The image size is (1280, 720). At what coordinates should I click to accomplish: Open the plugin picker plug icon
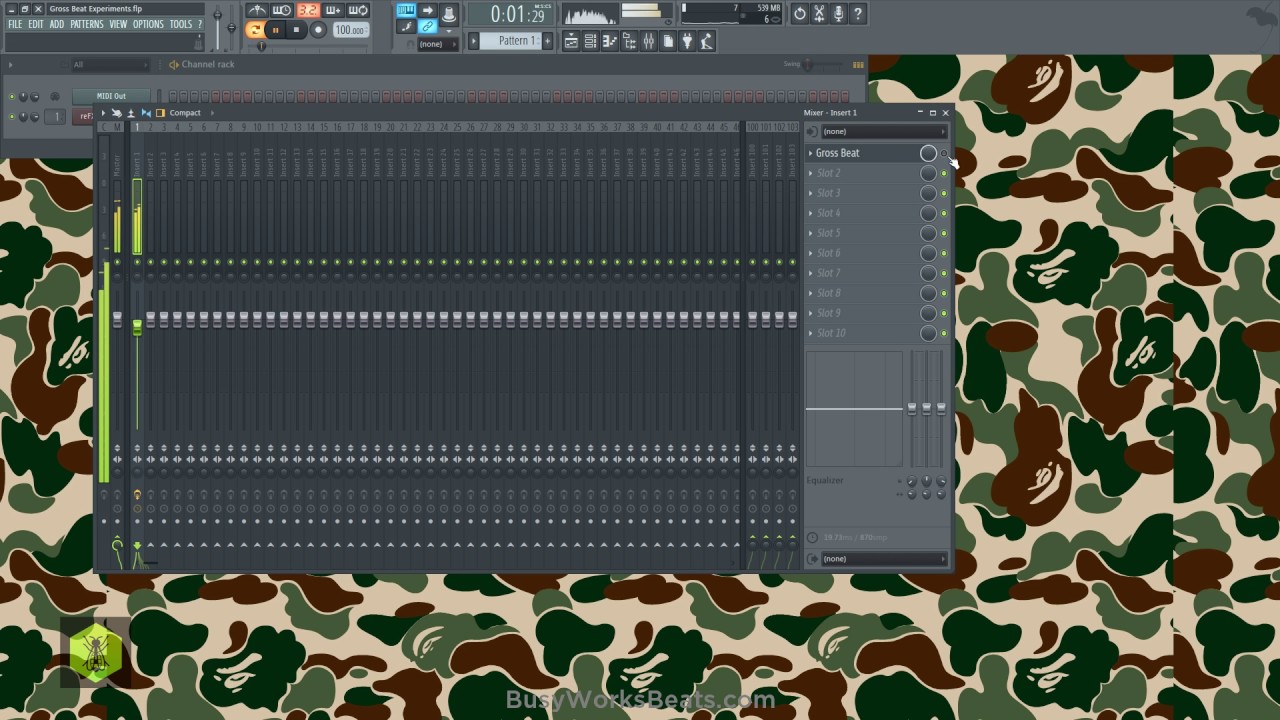tap(687, 41)
